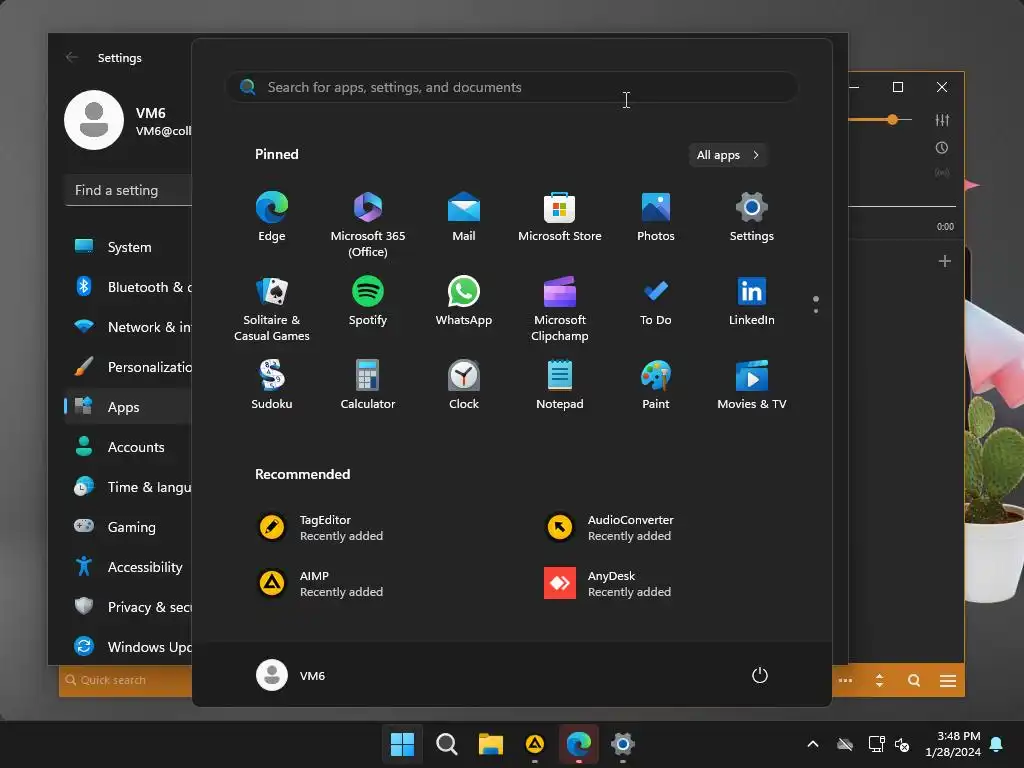This screenshot has width=1024, height=768.
Task: Open VM6 user account menu in Start
Action: (x=291, y=675)
